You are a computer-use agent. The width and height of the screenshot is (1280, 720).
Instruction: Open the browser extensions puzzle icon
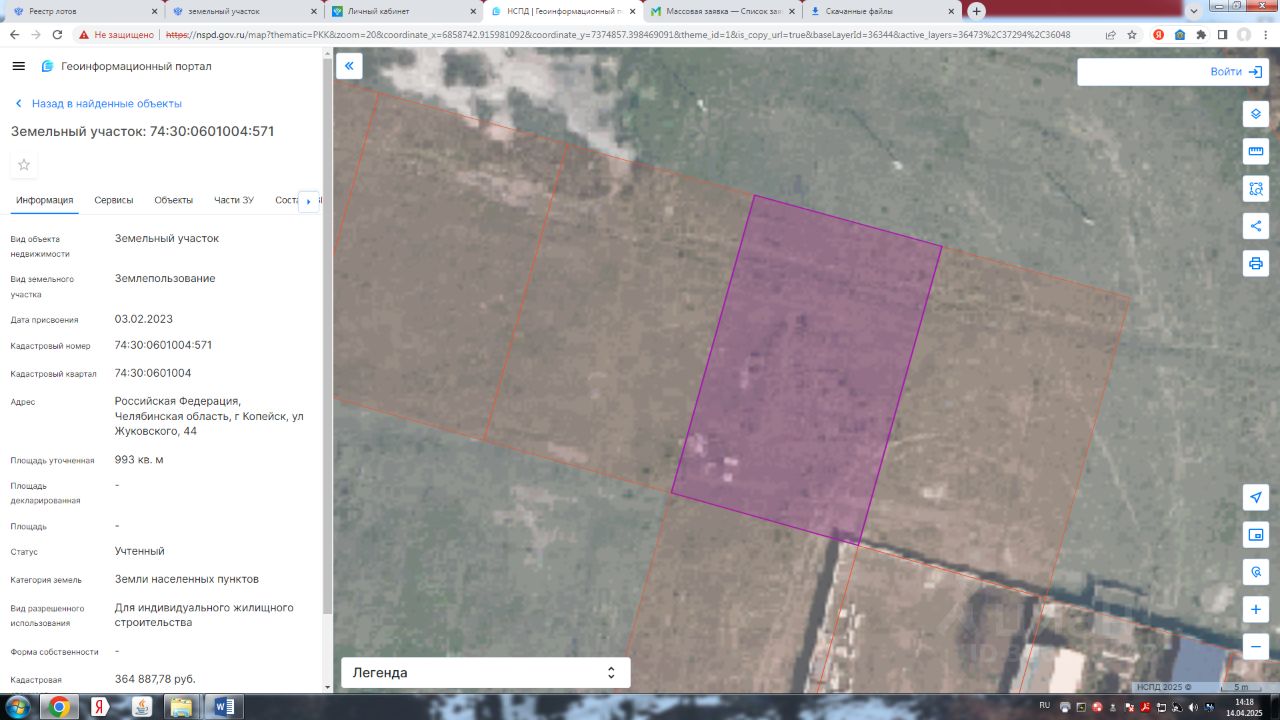1201,34
